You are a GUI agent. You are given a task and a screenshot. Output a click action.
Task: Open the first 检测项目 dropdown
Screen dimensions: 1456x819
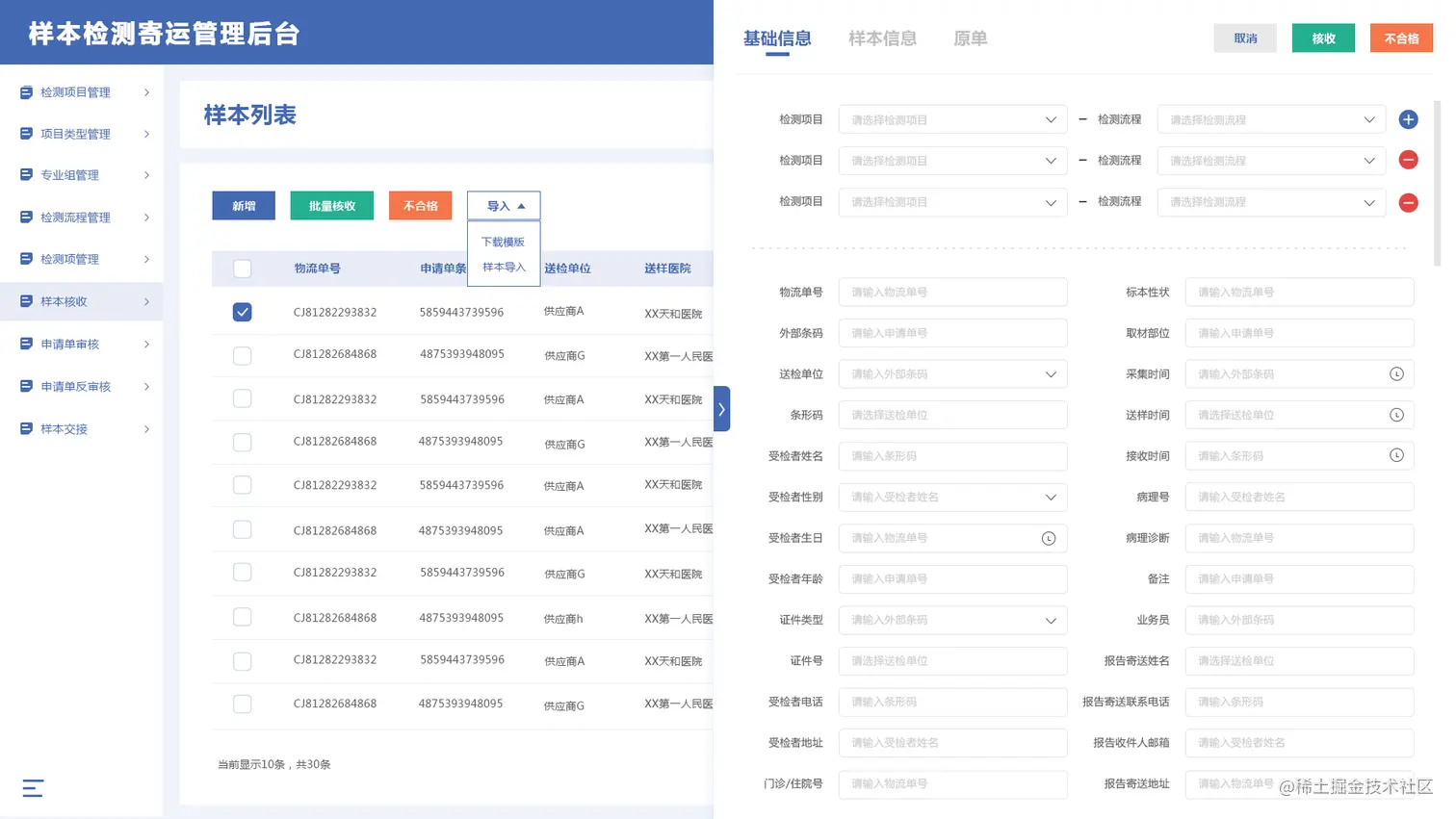coord(952,119)
